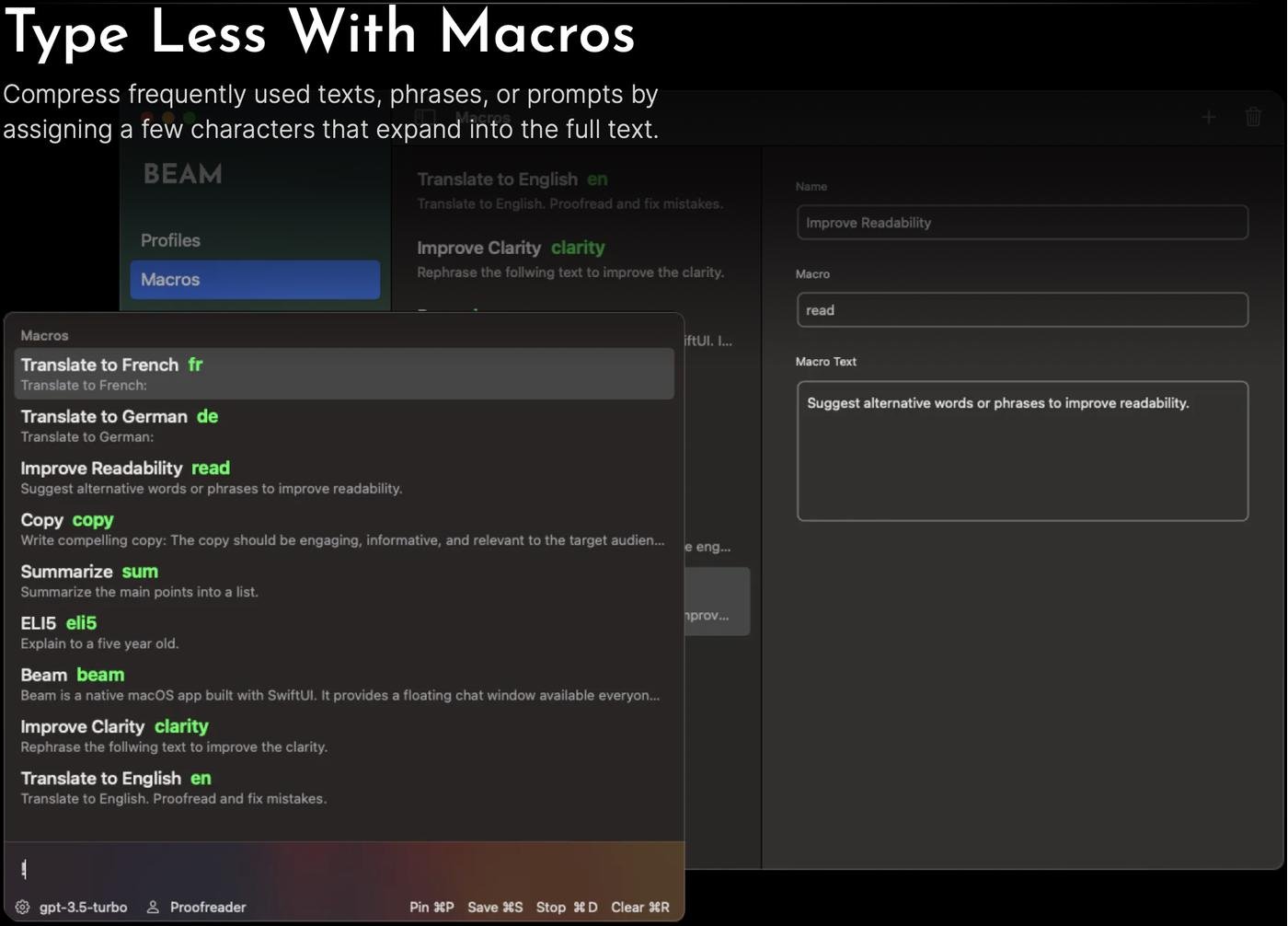1288x926 pixels.
Task: Click the plus icon to add macro
Action: pos(1208,117)
